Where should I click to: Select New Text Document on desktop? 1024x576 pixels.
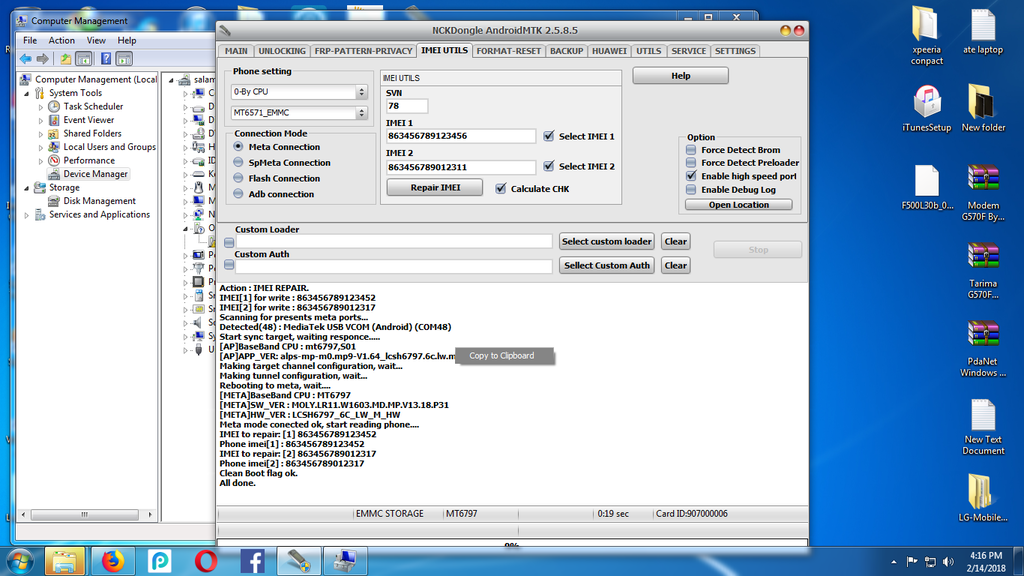tap(982, 427)
